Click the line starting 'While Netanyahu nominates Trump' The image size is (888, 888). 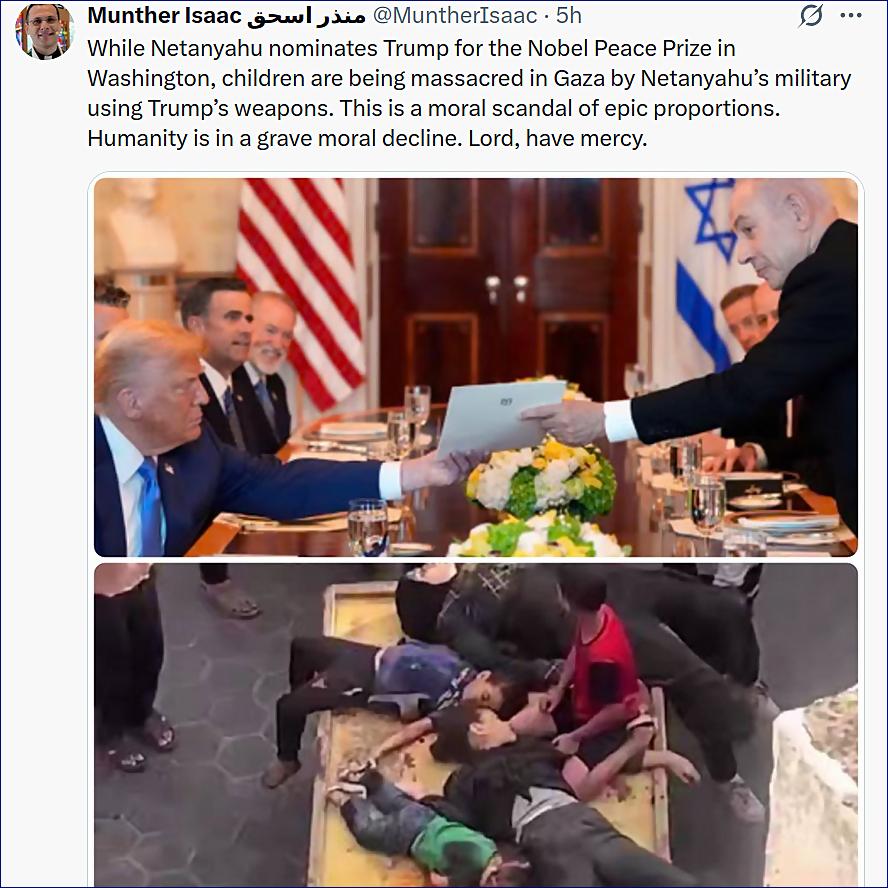pyautogui.click(x=411, y=49)
